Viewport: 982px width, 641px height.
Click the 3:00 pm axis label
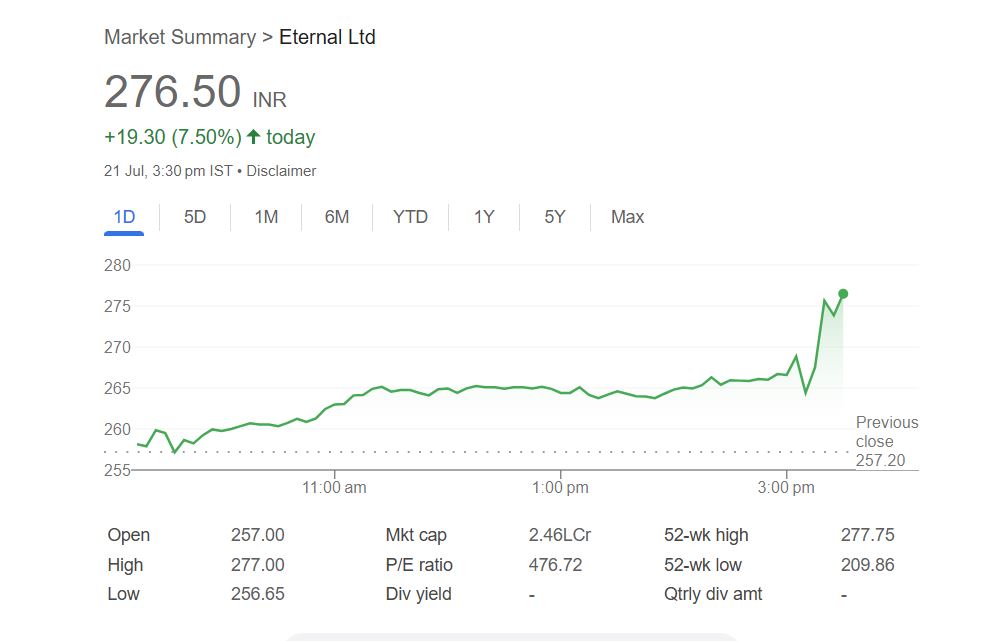click(x=786, y=488)
